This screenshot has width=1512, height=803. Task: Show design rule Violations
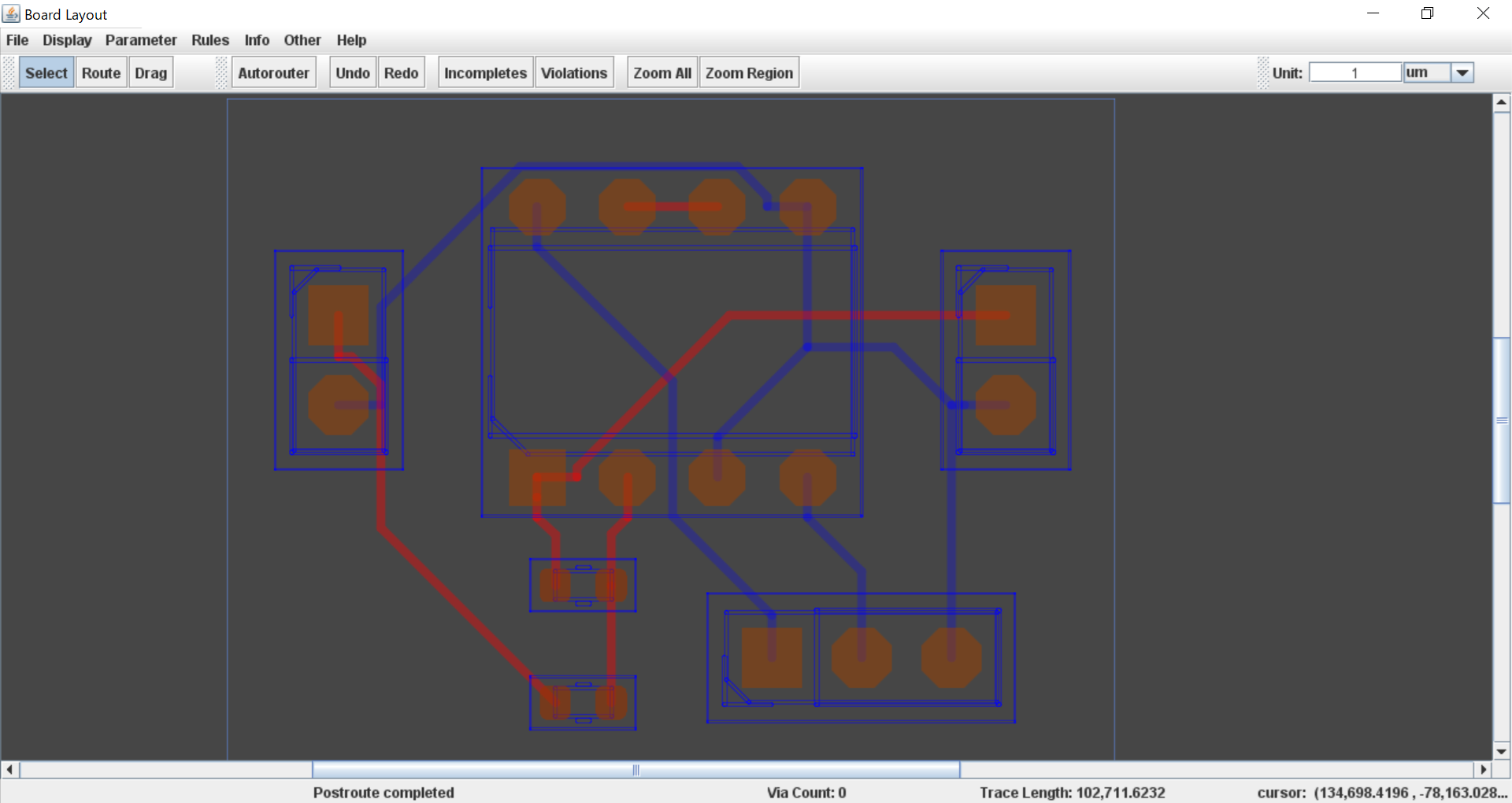574,72
